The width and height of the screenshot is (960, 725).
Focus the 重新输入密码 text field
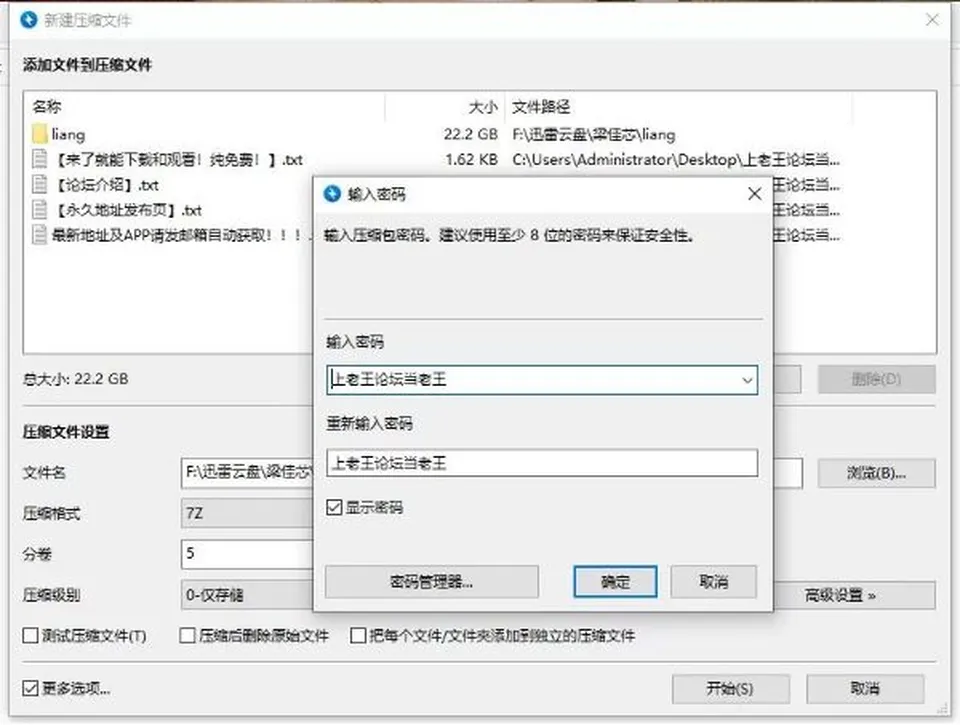pyautogui.click(x=542, y=463)
